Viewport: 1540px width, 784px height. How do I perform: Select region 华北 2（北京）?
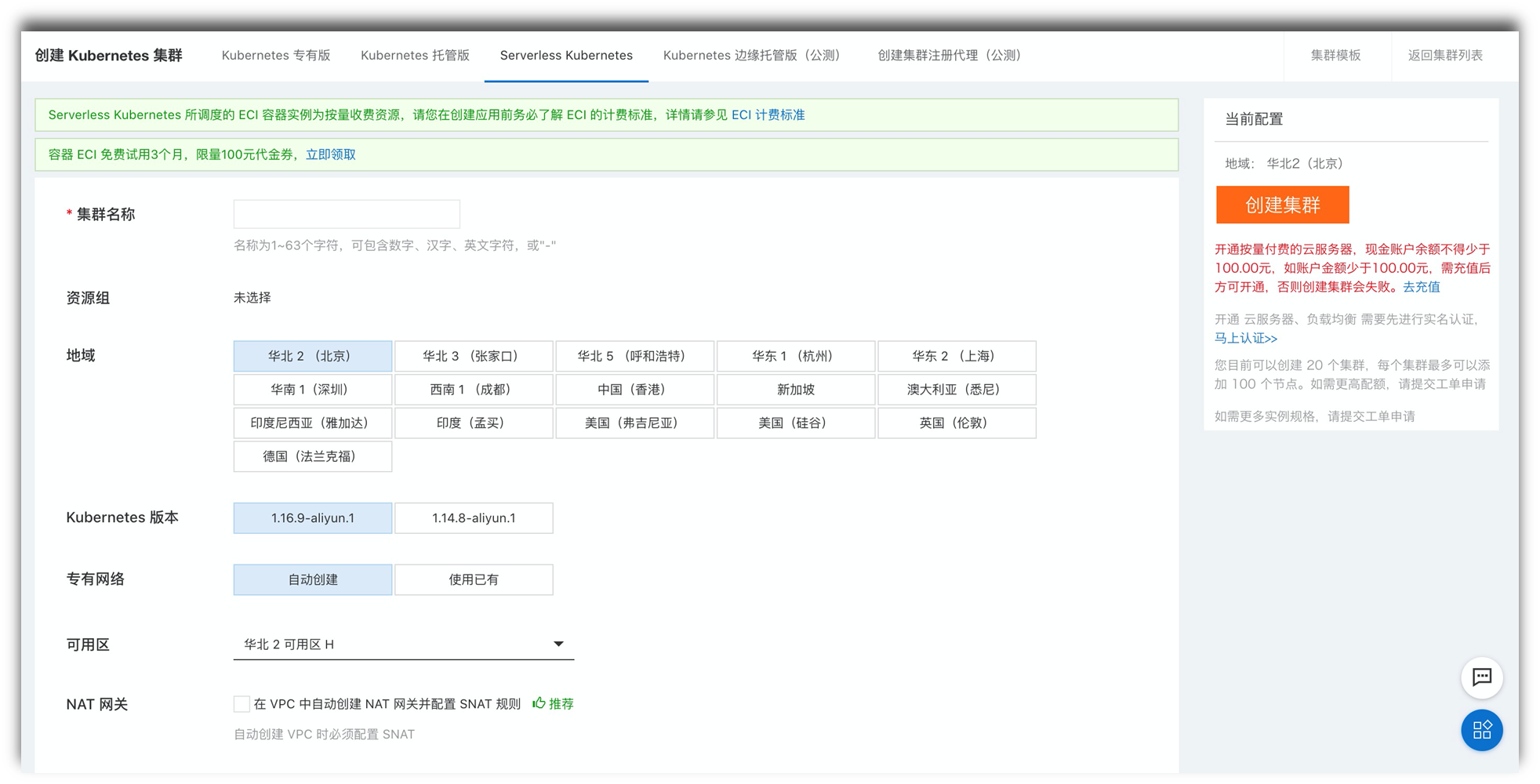pos(313,356)
